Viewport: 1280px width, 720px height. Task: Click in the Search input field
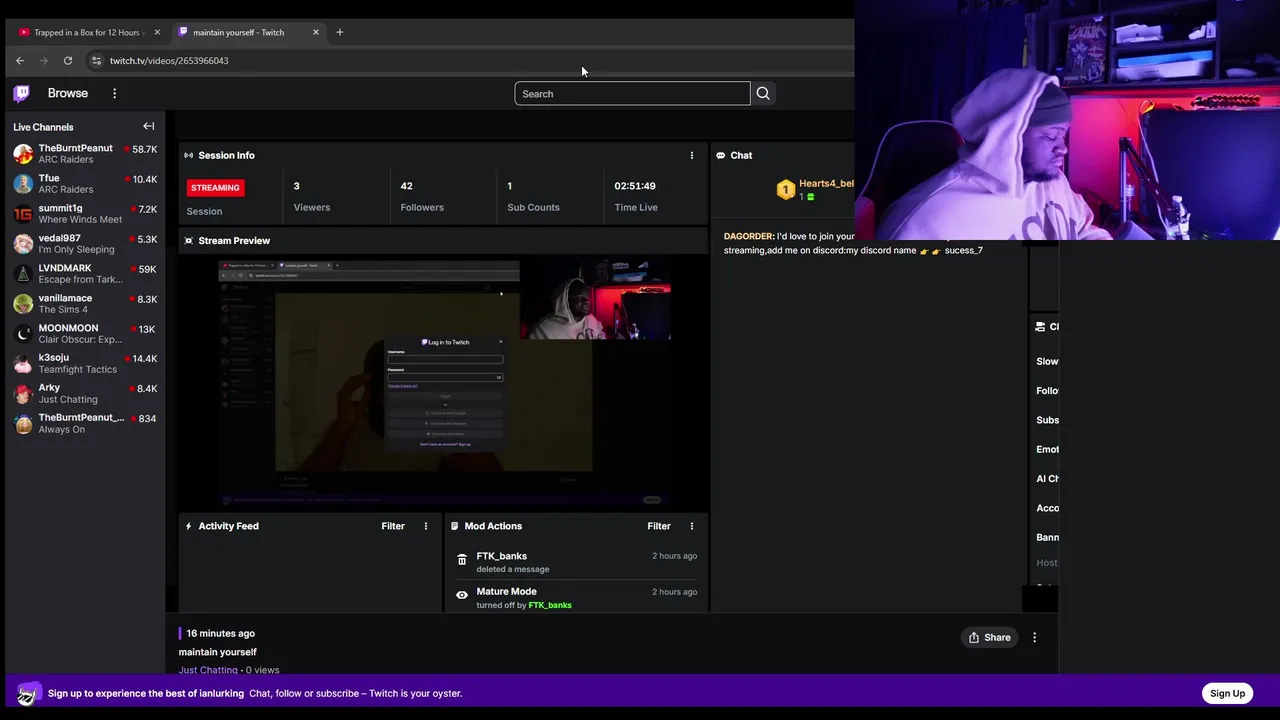(632, 93)
